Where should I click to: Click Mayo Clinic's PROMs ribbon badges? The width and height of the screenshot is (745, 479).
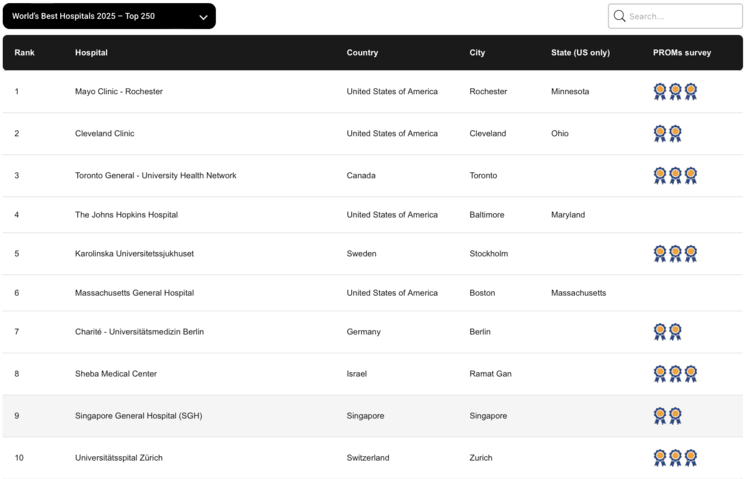(675, 92)
